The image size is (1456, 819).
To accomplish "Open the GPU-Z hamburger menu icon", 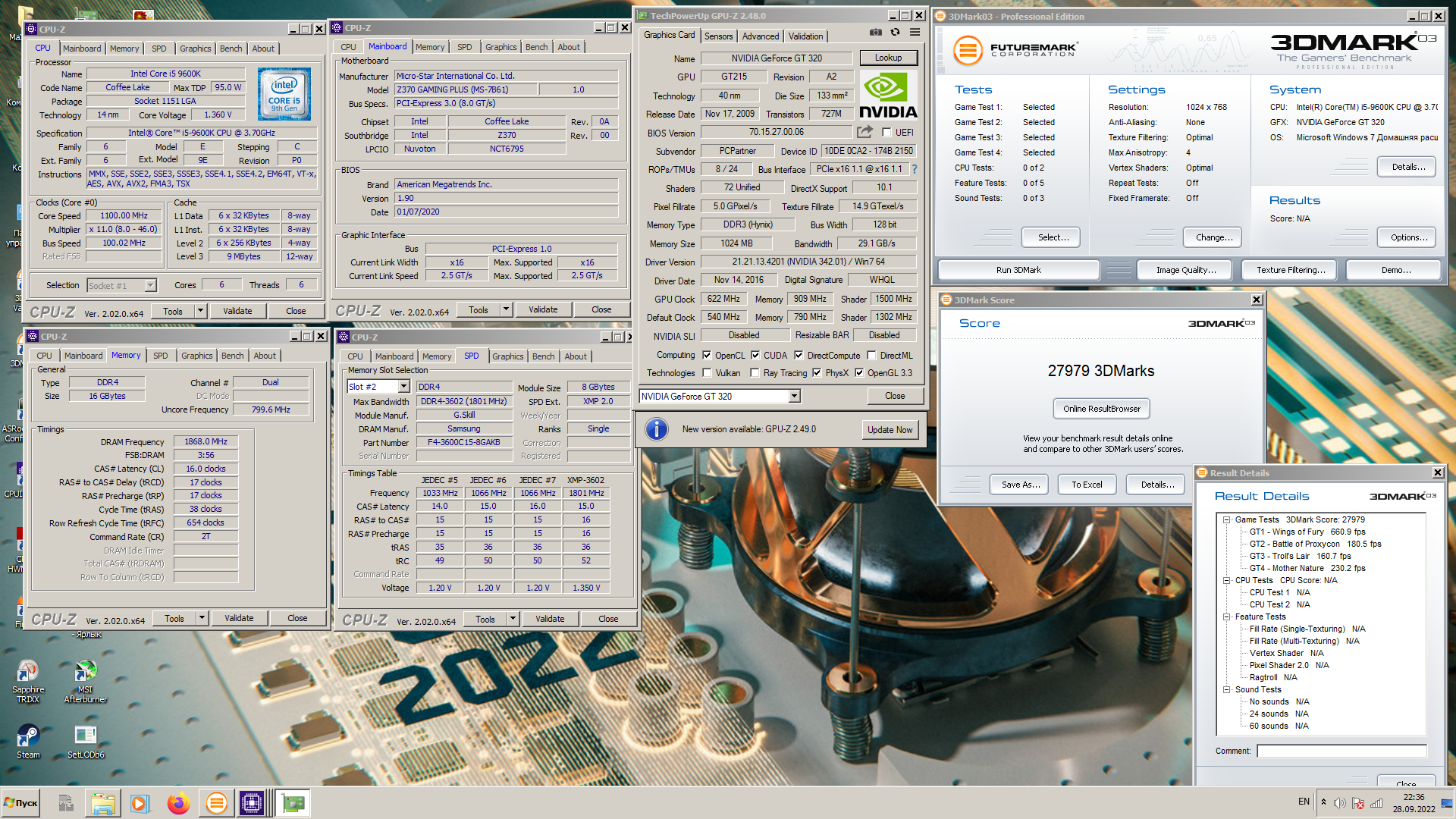I will [x=915, y=32].
